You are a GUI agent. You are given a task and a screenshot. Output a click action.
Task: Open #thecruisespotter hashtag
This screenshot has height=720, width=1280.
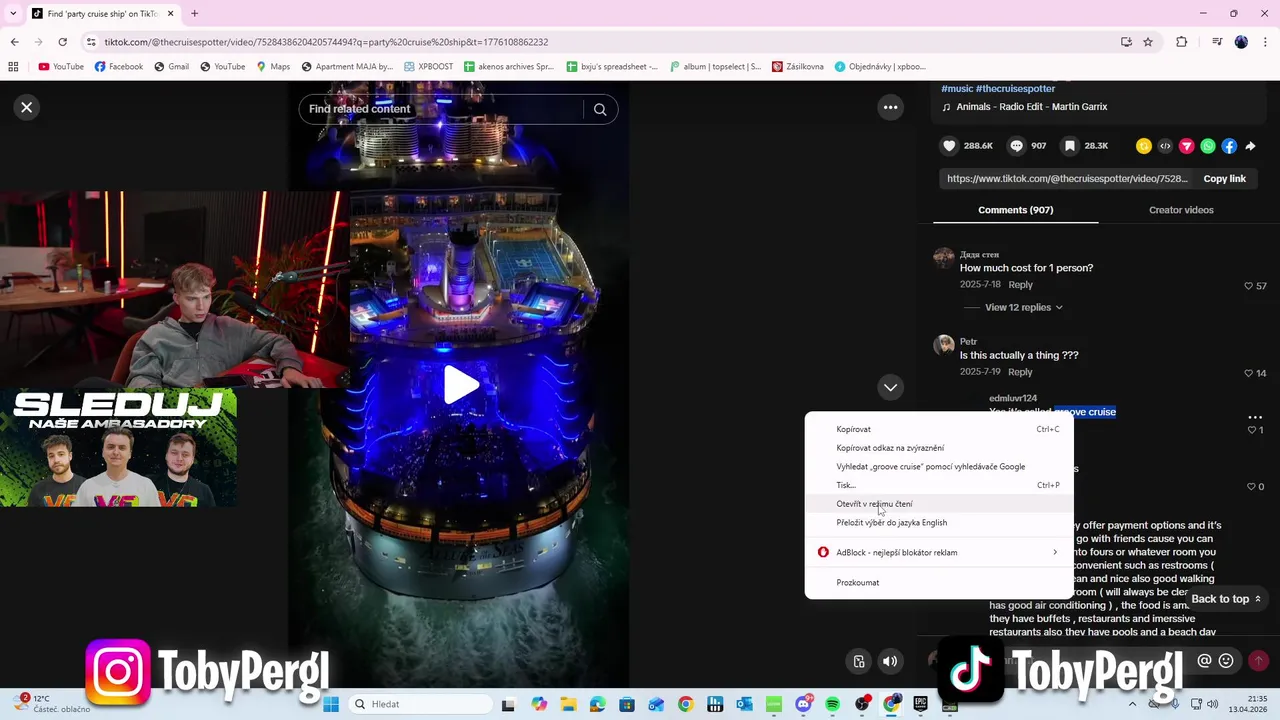pos(1015,89)
